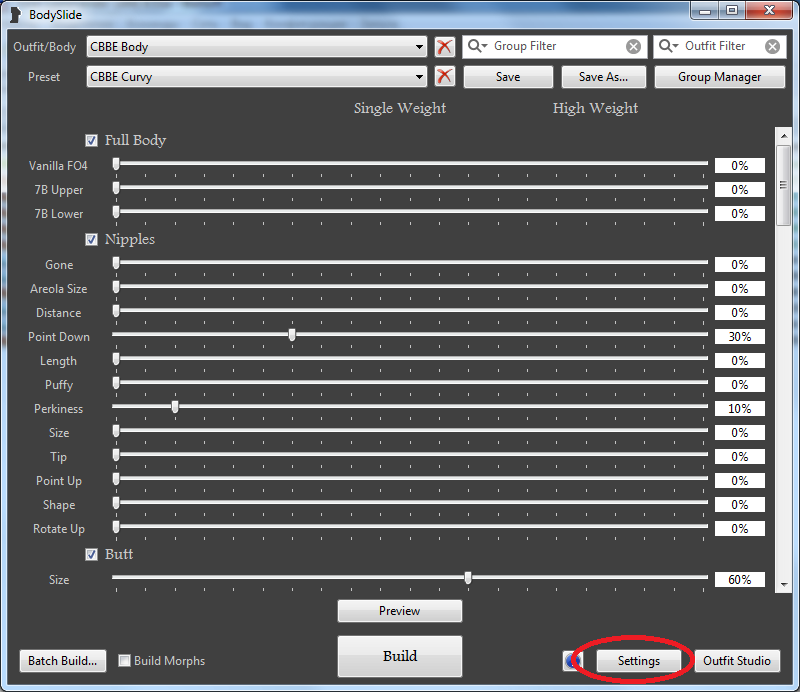Screen dimensions: 800x692
Task: Clear the Outfit Filter search field
Action: pyautogui.click(x=771, y=46)
